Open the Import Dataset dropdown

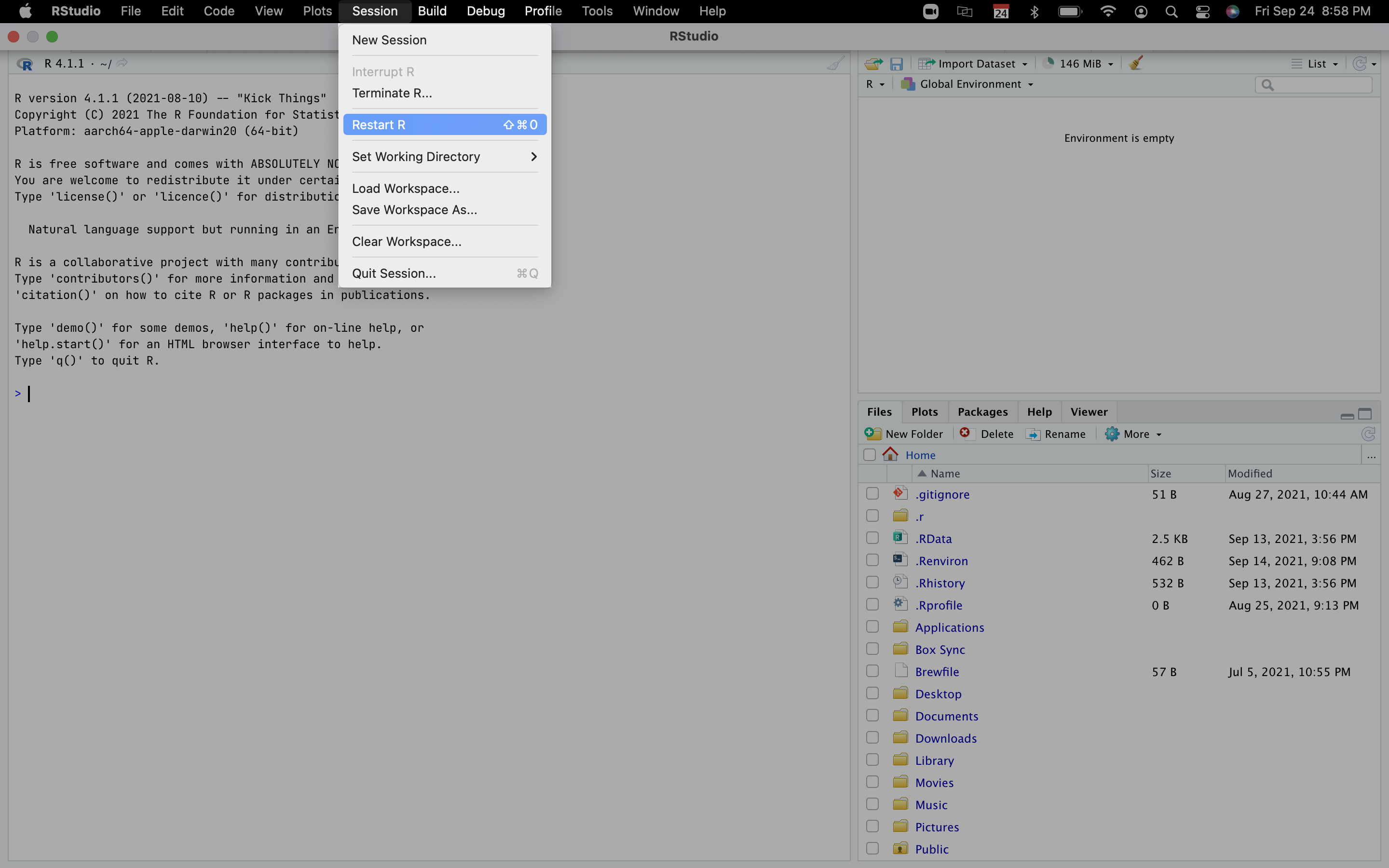click(x=973, y=64)
